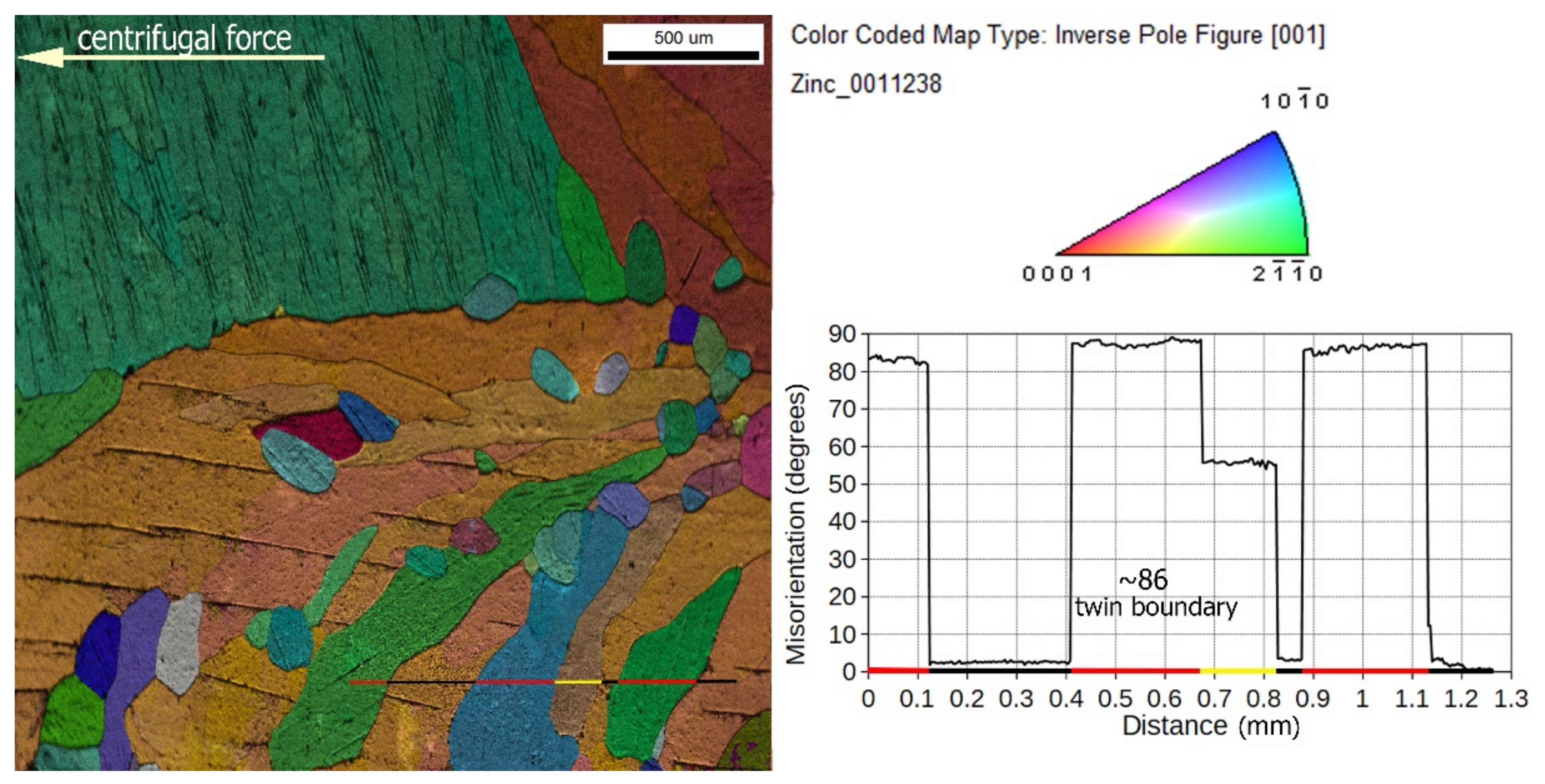The height and width of the screenshot is (784, 1545).
Task: Click the yellow line segment on the micrograph
Action: click(x=578, y=681)
